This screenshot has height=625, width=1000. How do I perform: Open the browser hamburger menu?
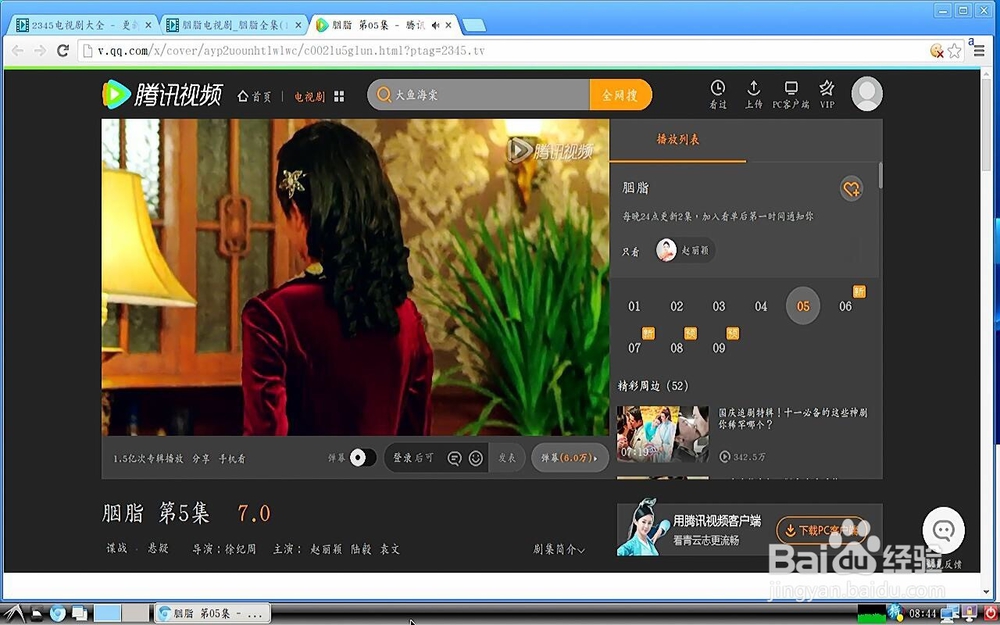tap(979, 51)
